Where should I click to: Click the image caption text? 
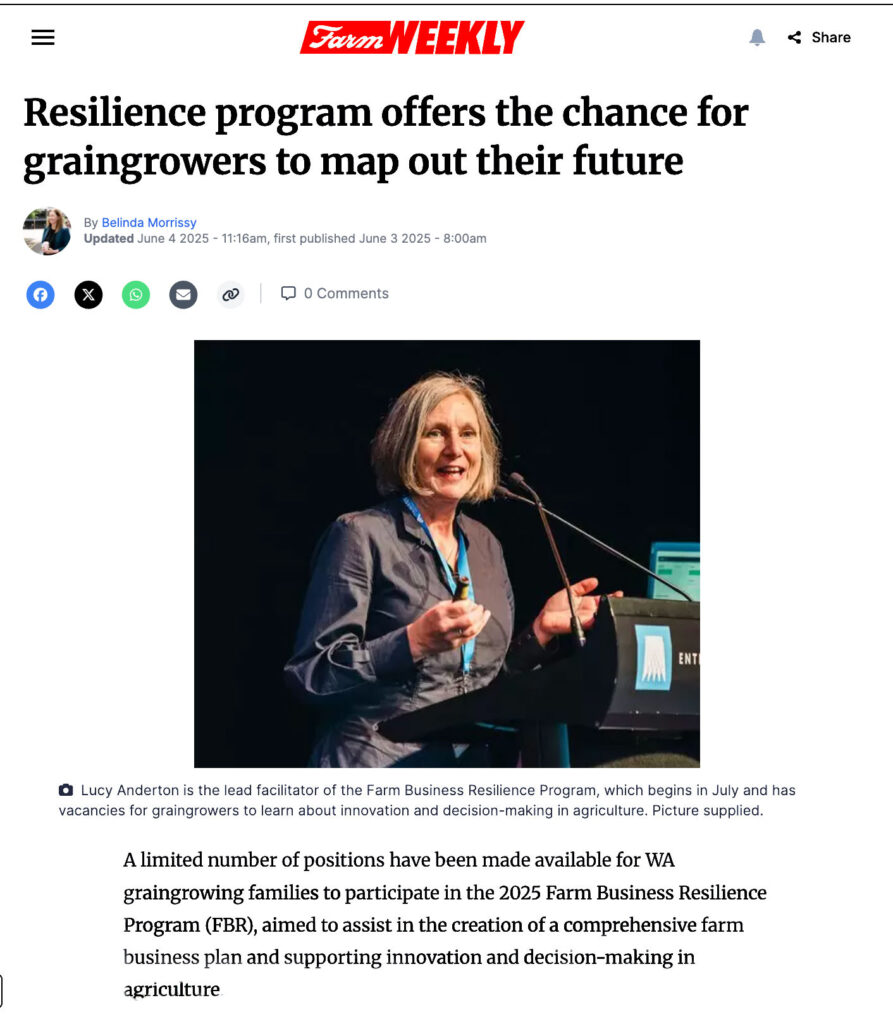point(427,800)
